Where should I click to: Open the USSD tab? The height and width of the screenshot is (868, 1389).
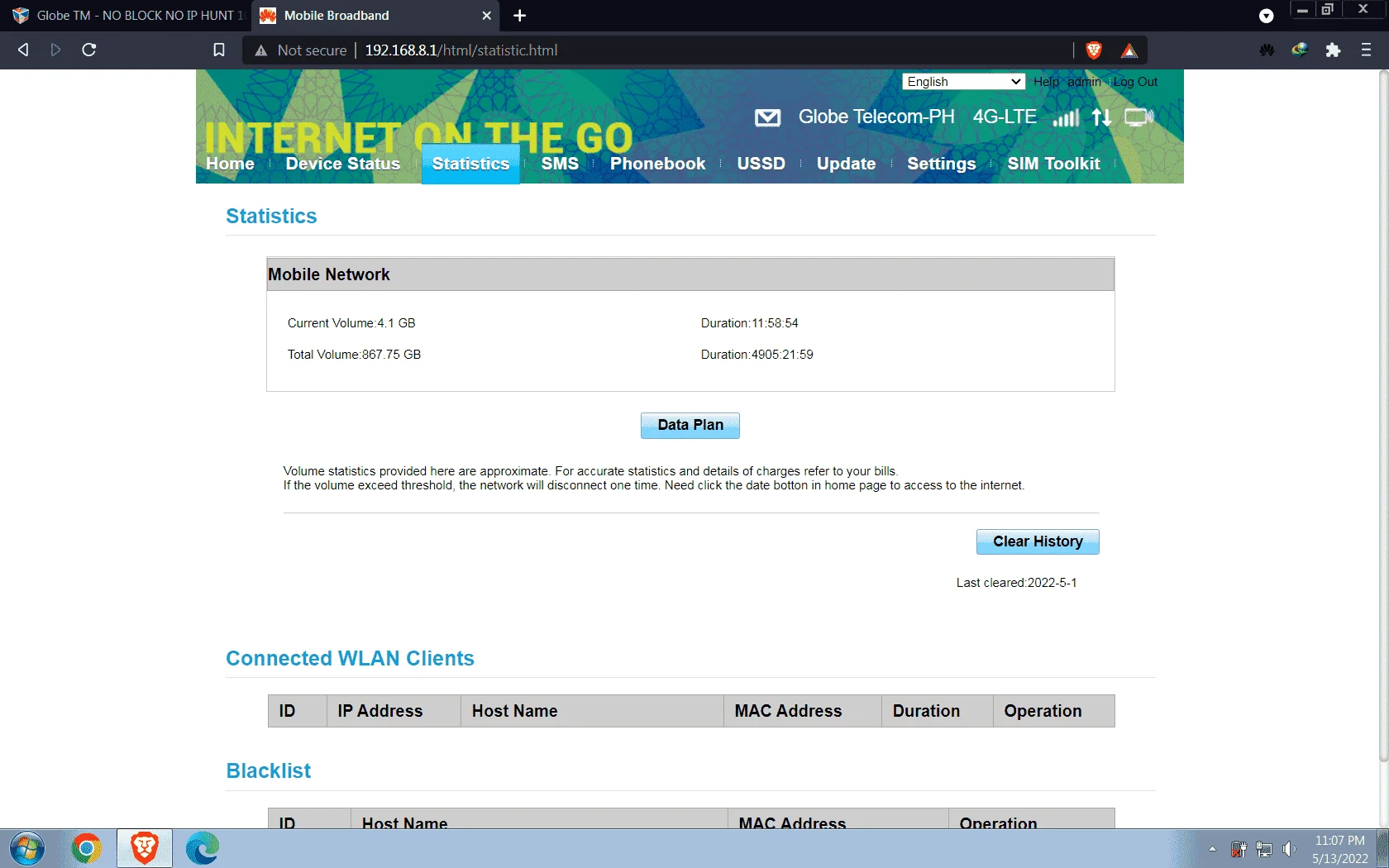pos(761,164)
